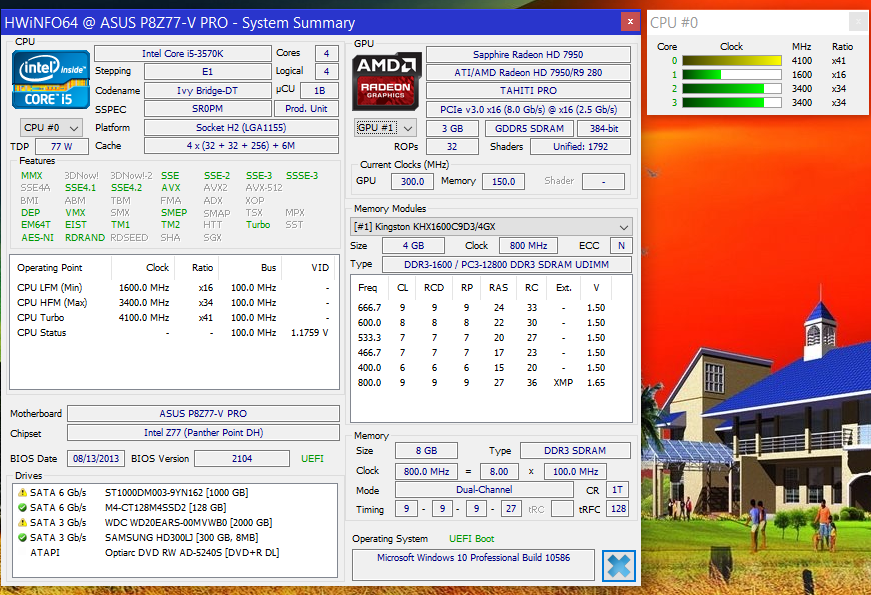Screen dimensions: 871x595
Task: Click warning icon for WDC WD20EARS drive
Action: click(x=22, y=522)
